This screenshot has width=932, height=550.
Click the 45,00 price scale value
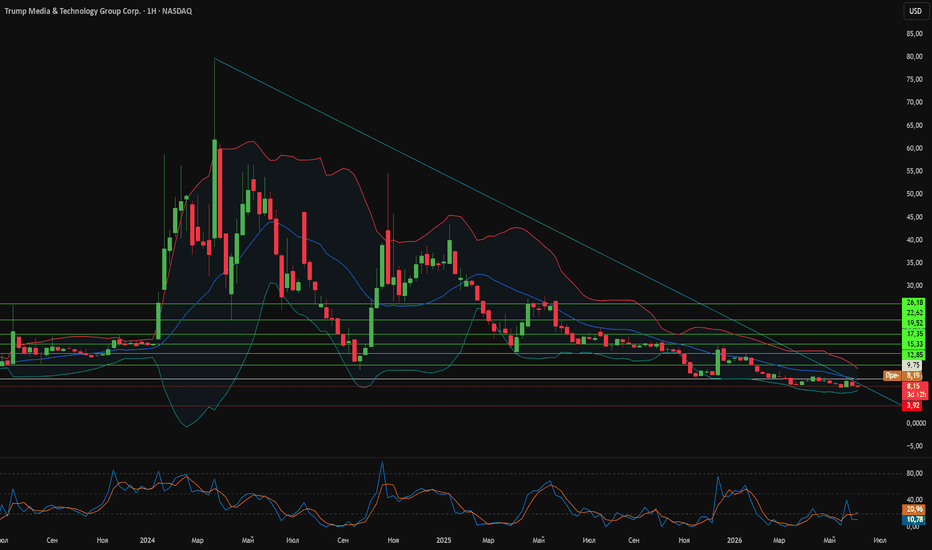[914, 217]
